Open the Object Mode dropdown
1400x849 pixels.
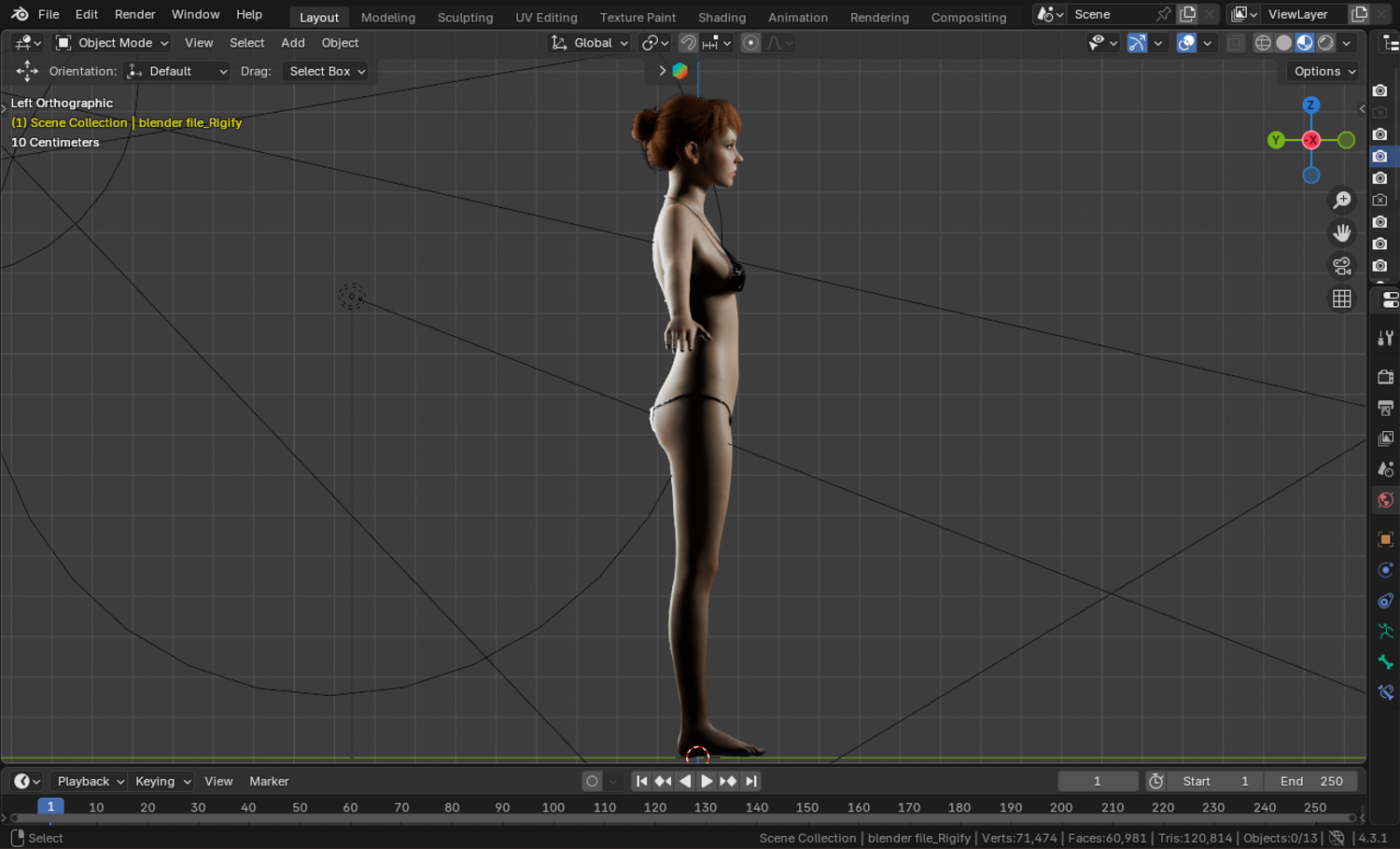pos(112,43)
